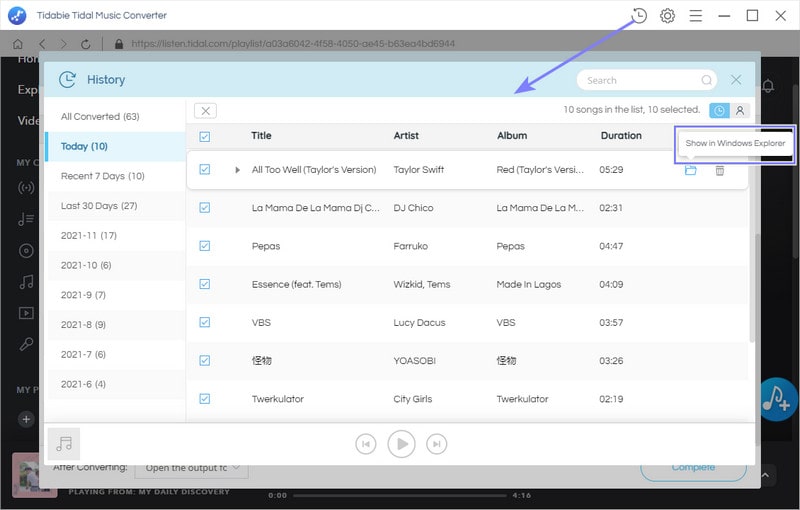
Task: Sort by the Title column header
Action: (261, 136)
